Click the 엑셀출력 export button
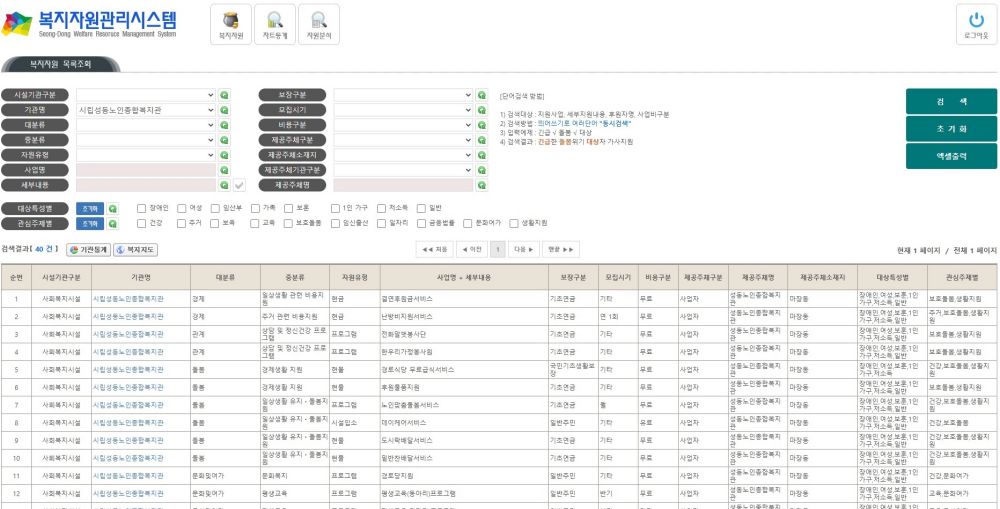Viewport: 1000px width, 509px height. (952, 156)
